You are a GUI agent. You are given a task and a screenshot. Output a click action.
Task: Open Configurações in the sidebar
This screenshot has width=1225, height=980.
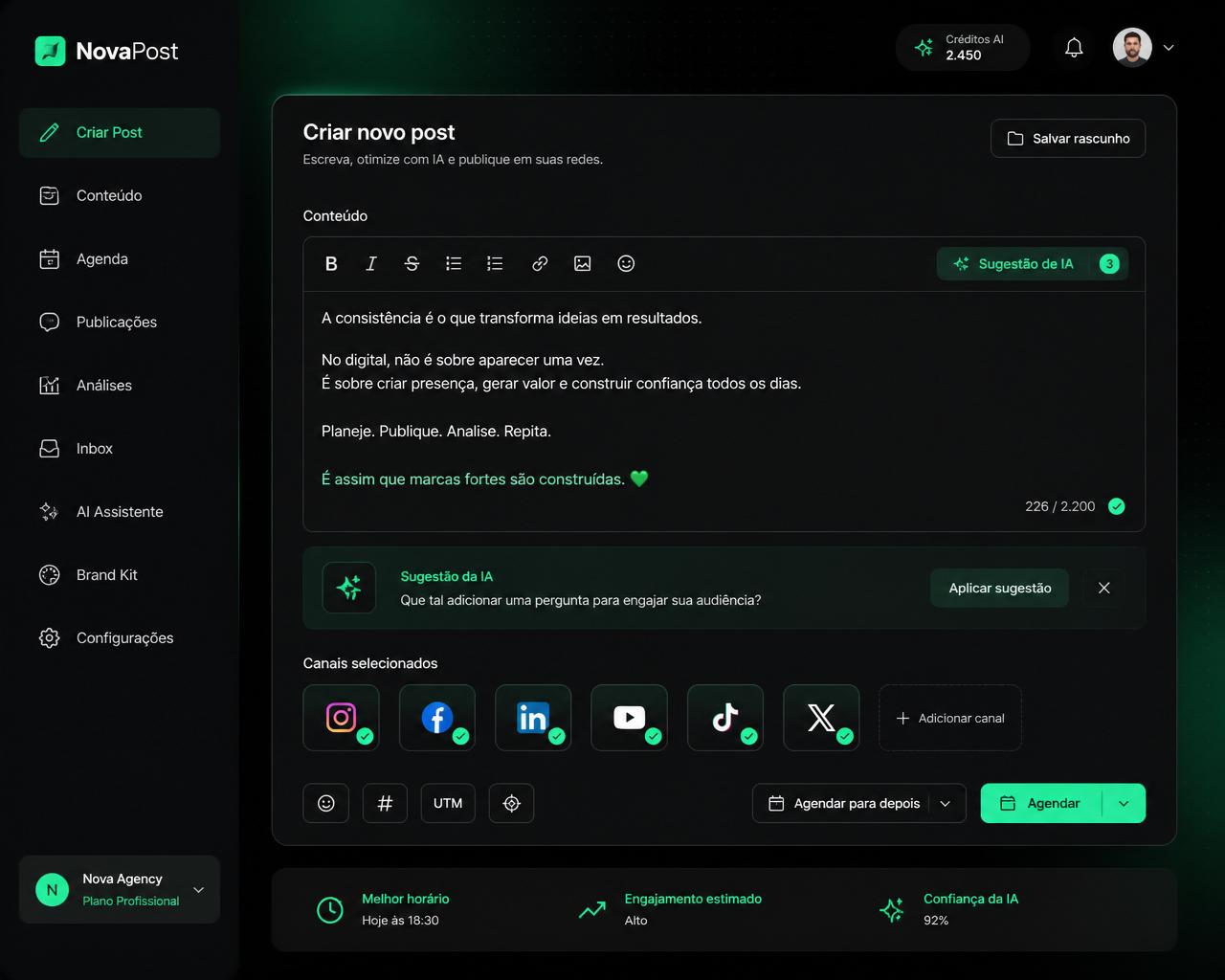(x=120, y=637)
